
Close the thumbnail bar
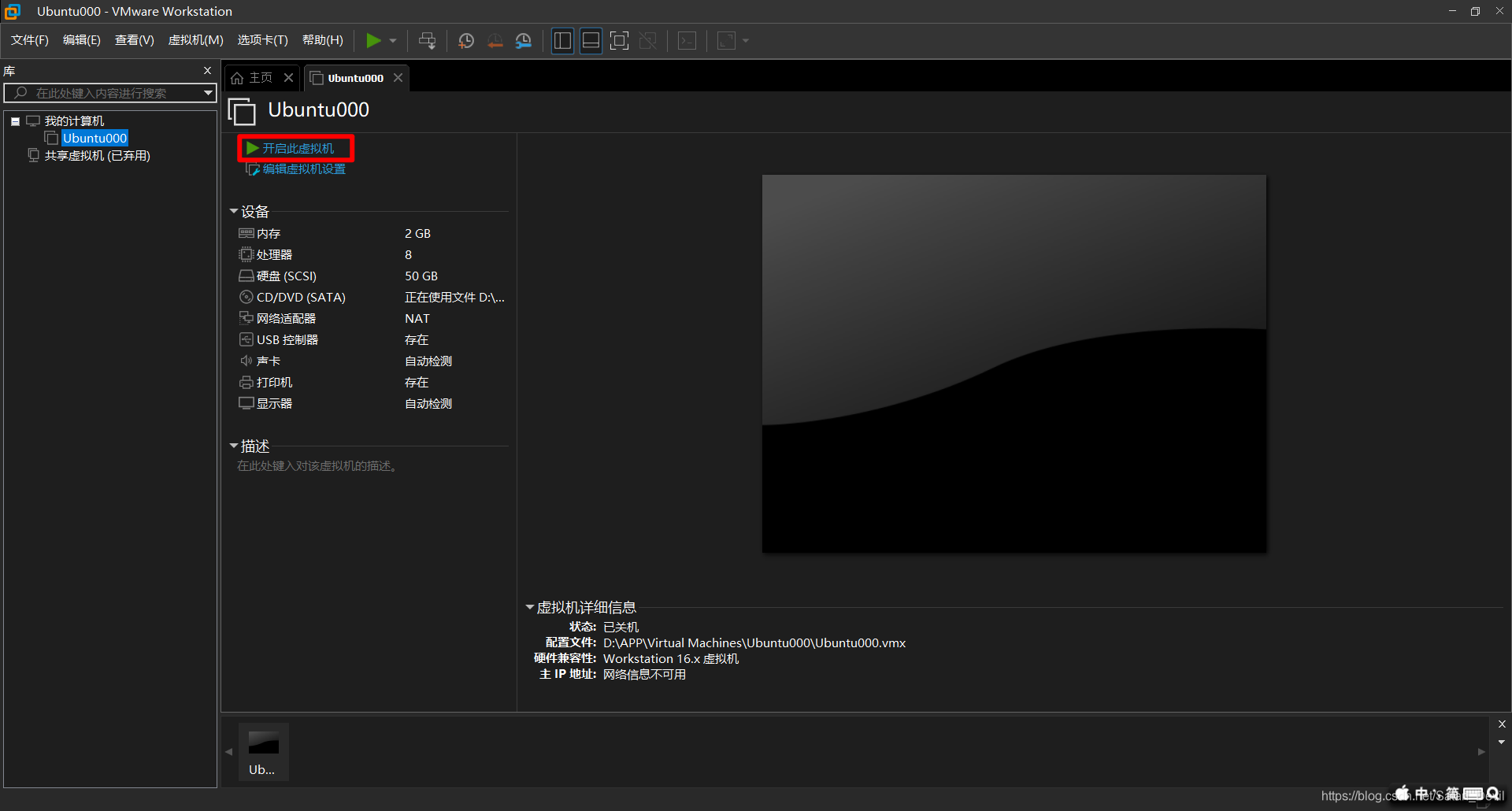[x=1502, y=724]
